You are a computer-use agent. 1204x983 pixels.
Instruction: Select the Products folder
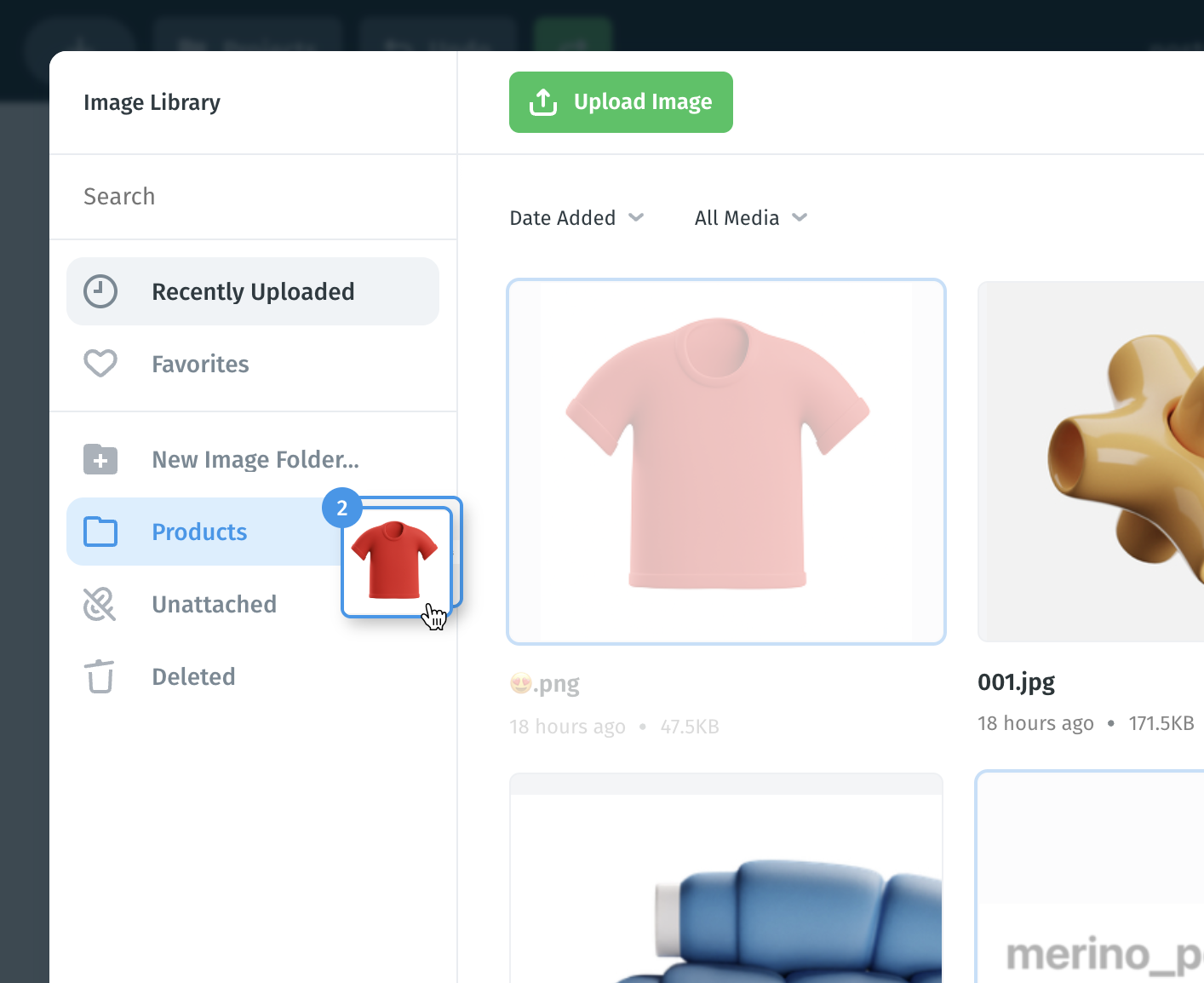click(204, 532)
